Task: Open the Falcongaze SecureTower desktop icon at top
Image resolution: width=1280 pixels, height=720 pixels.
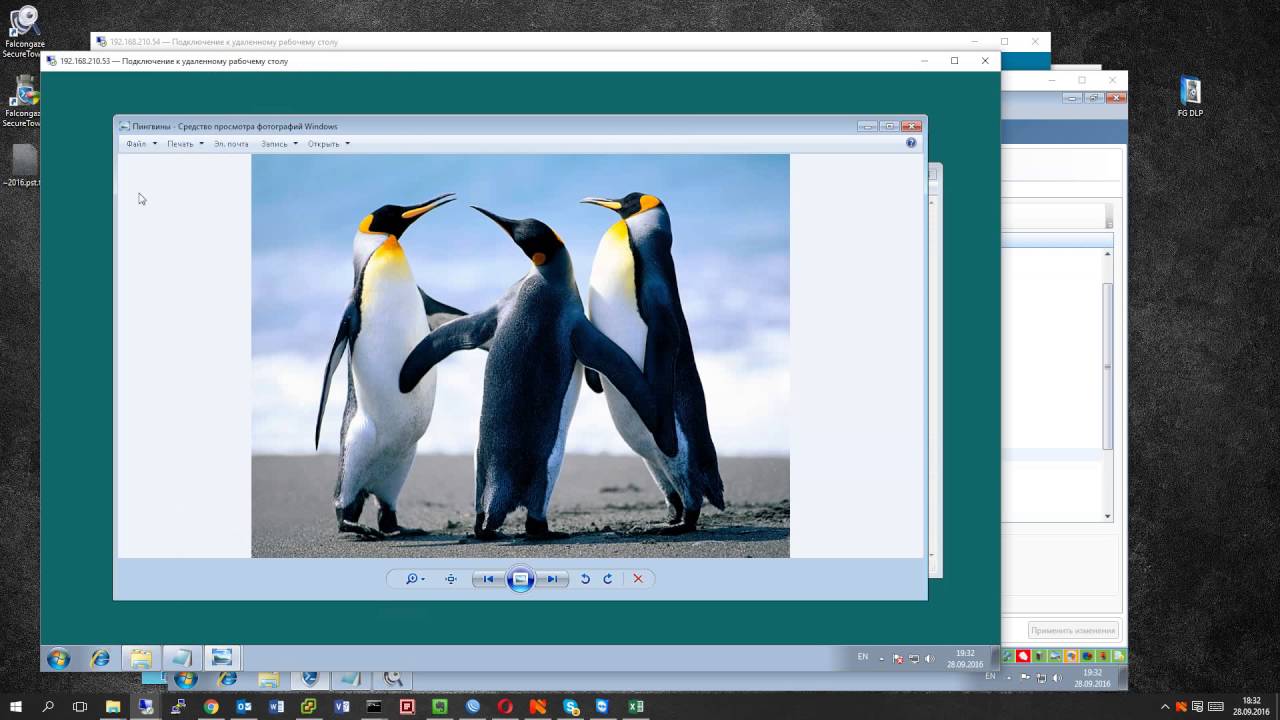Action: pyautogui.click(x=23, y=32)
